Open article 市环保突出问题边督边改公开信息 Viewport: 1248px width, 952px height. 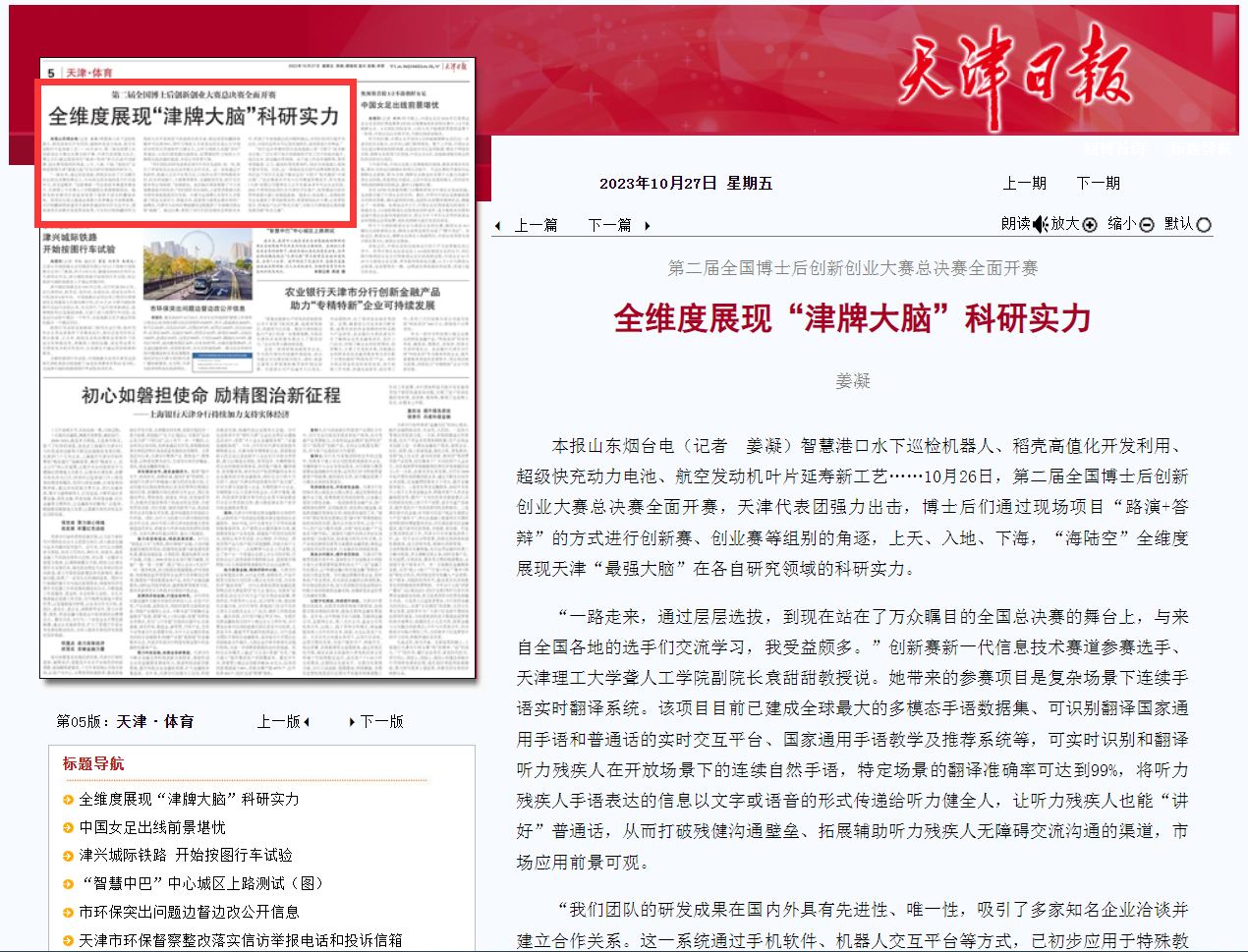(x=189, y=913)
